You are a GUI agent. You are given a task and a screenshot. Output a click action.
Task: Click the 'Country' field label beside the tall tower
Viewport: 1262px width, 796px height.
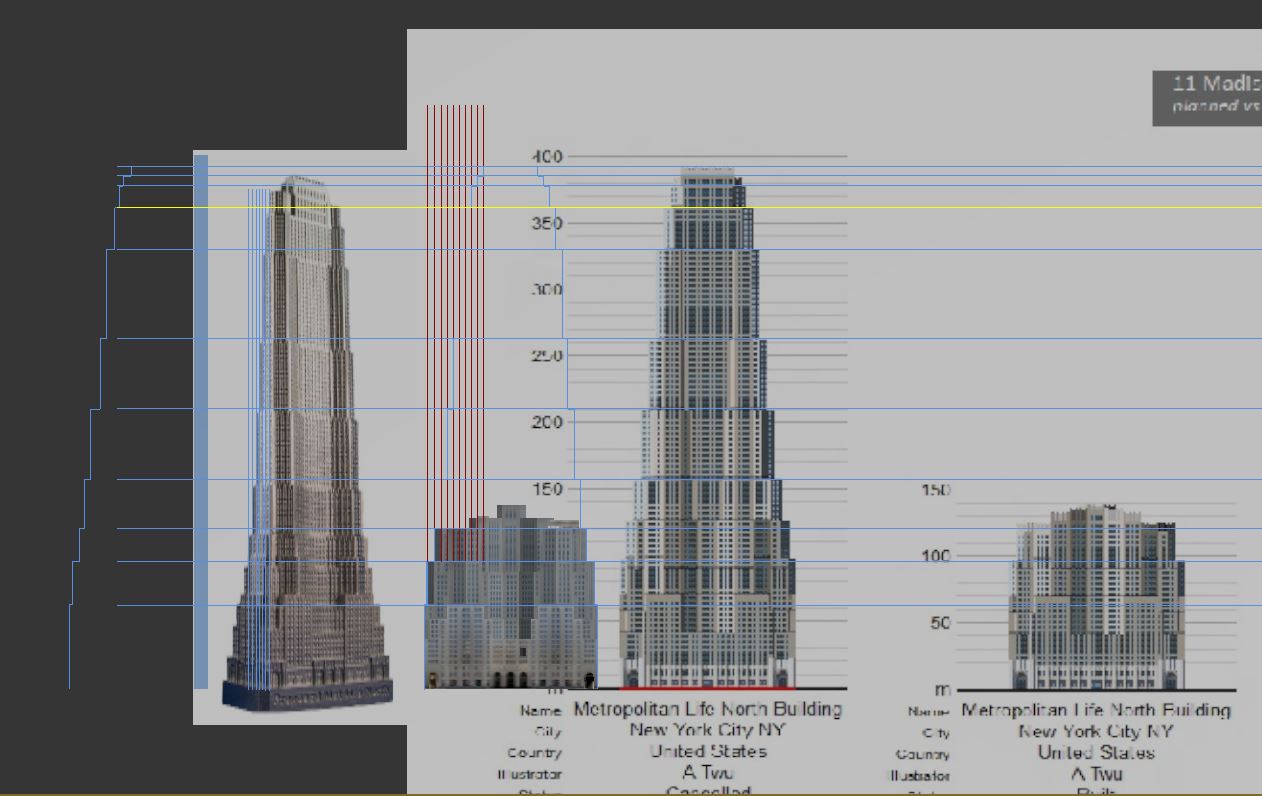coord(535,753)
